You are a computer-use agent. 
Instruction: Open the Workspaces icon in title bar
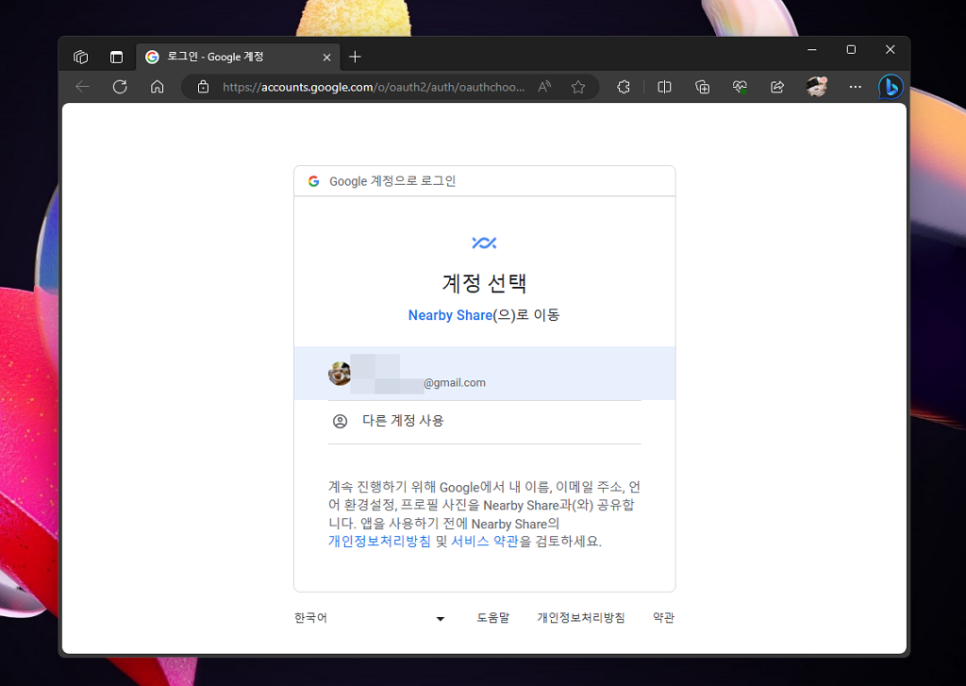coord(81,57)
